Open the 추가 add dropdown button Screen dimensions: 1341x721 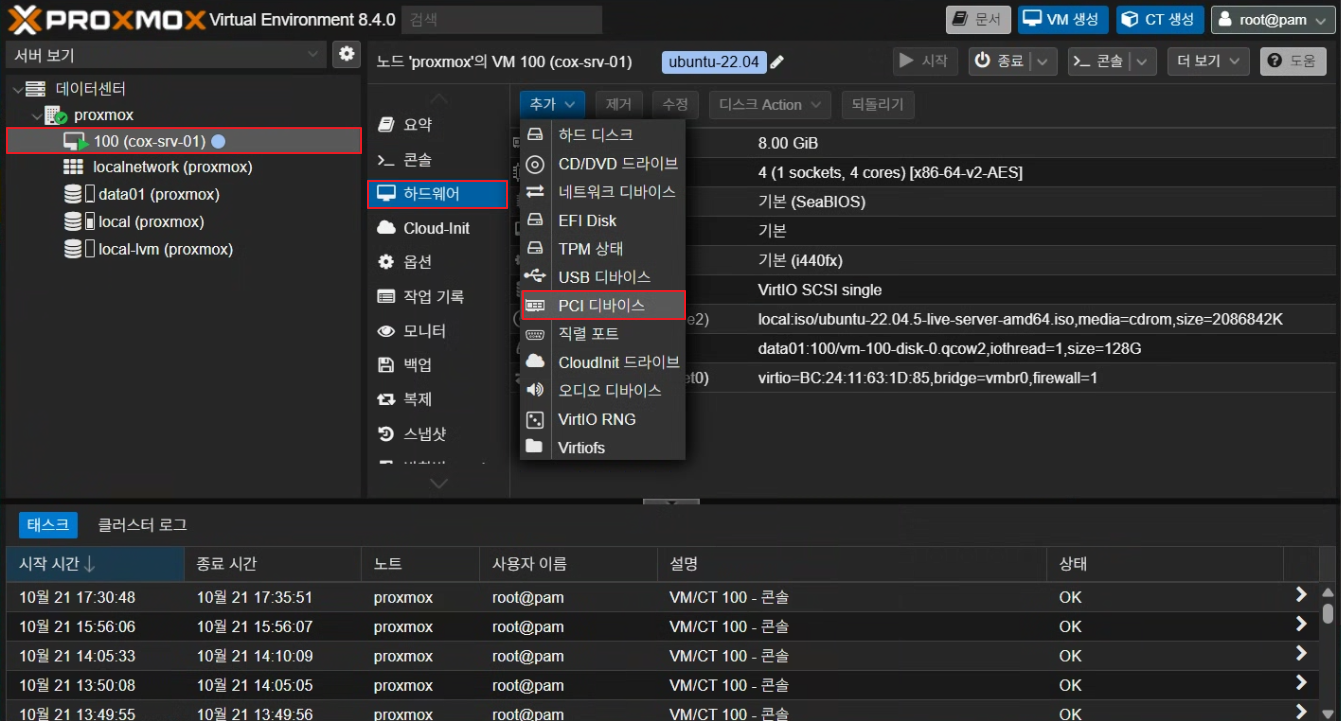point(552,104)
